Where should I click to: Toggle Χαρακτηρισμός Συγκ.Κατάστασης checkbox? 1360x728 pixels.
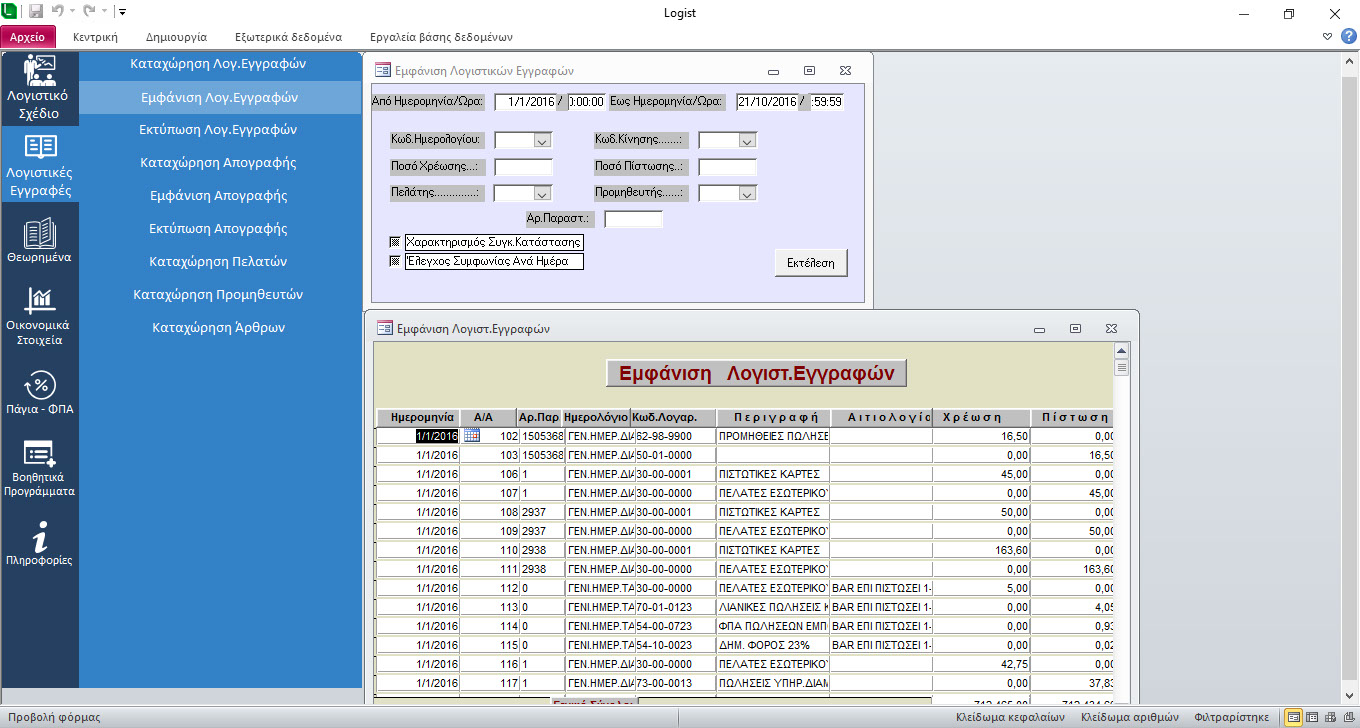pos(394,242)
